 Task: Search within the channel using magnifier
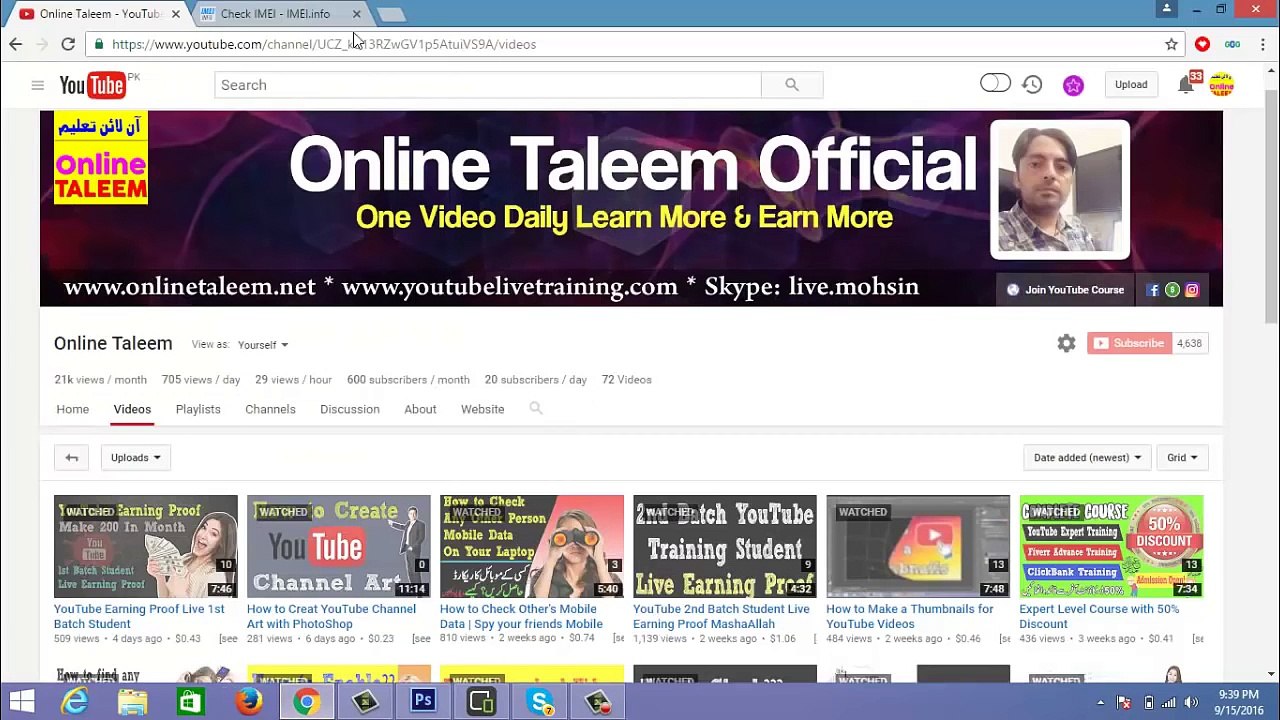(x=536, y=408)
